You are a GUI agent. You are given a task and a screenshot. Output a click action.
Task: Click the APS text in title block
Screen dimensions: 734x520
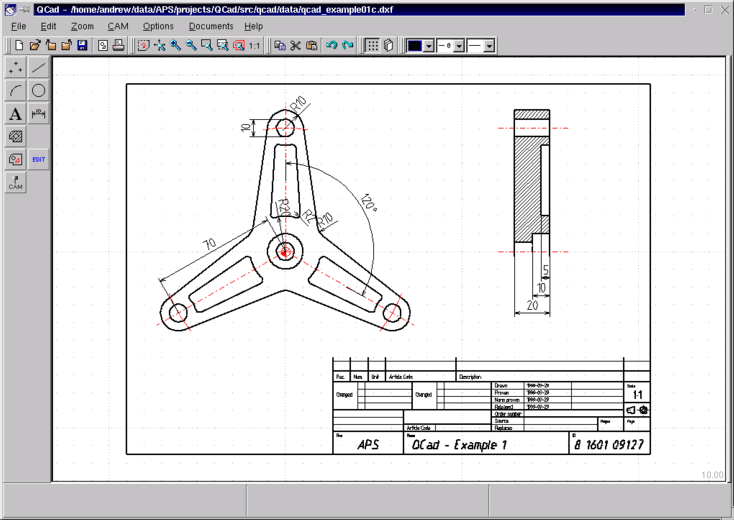pyautogui.click(x=368, y=445)
